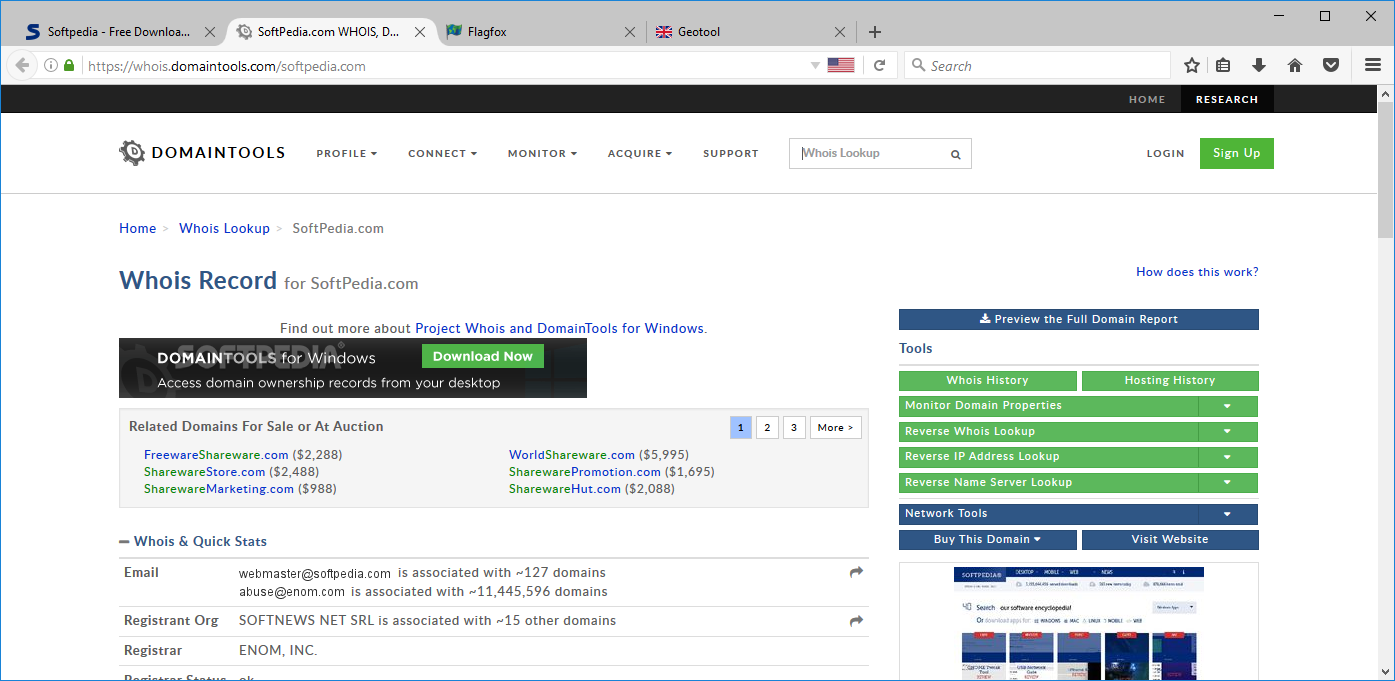Open Project Whois and DomainTools link
Image resolution: width=1395 pixels, height=681 pixels.
(559, 328)
